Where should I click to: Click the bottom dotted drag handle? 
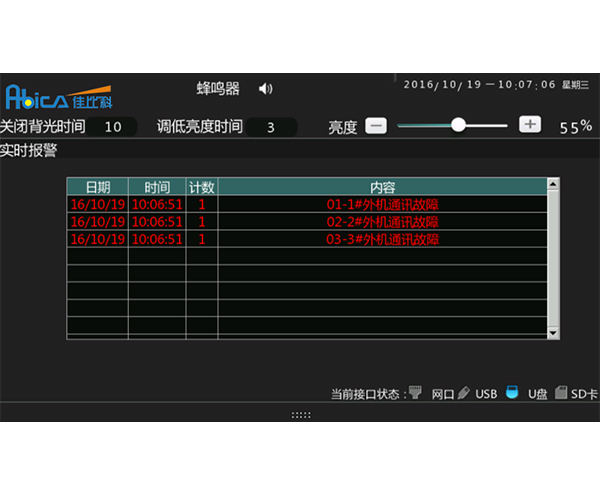(x=301, y=415)
